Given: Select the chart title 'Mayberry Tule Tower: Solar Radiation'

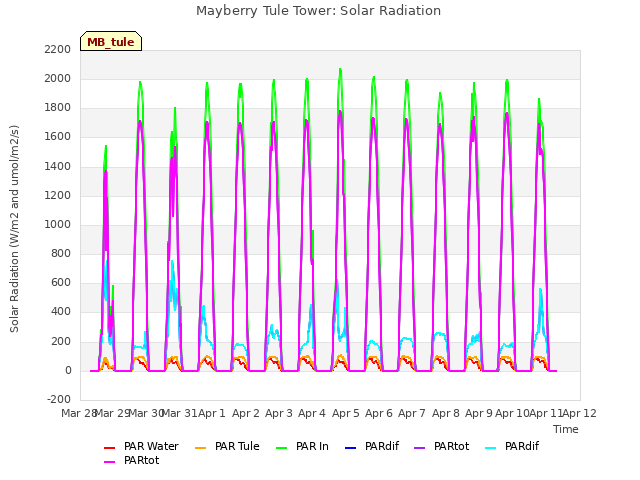Looking at the screenshot, I should click(318, 11).
